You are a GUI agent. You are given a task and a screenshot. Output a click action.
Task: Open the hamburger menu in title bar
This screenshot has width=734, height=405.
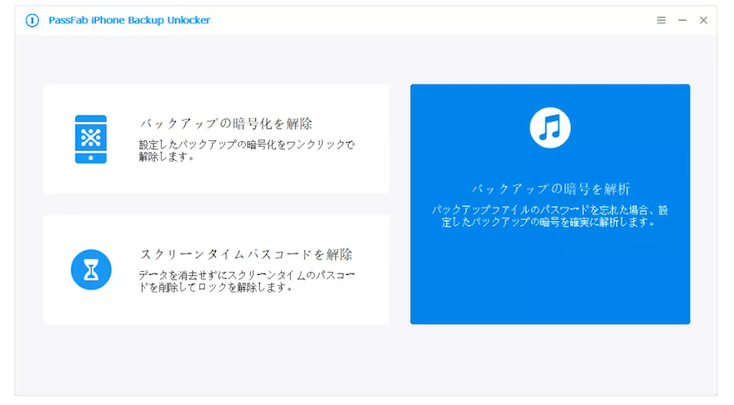pyautogui.click(x=661, y=20)
